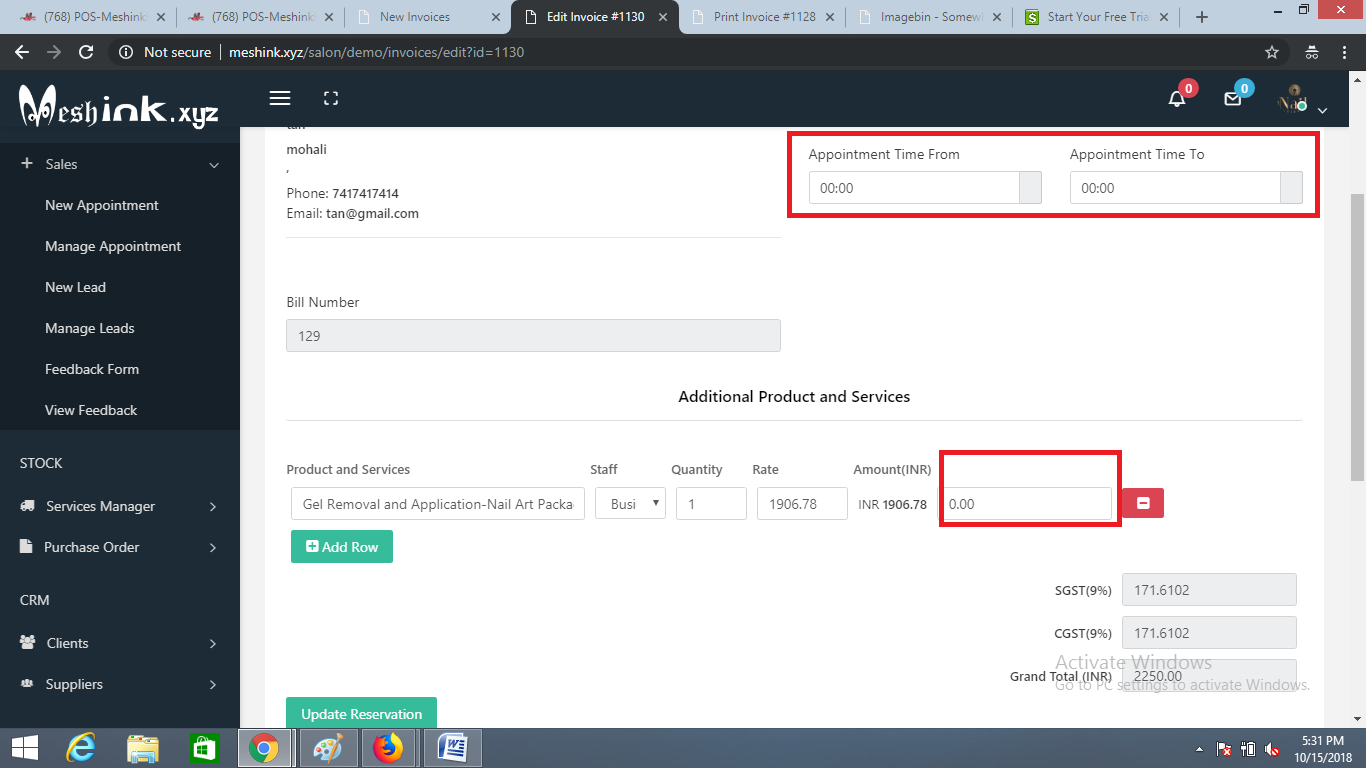
Task: Click Appointment Time From field
Action: pos(914,187)
